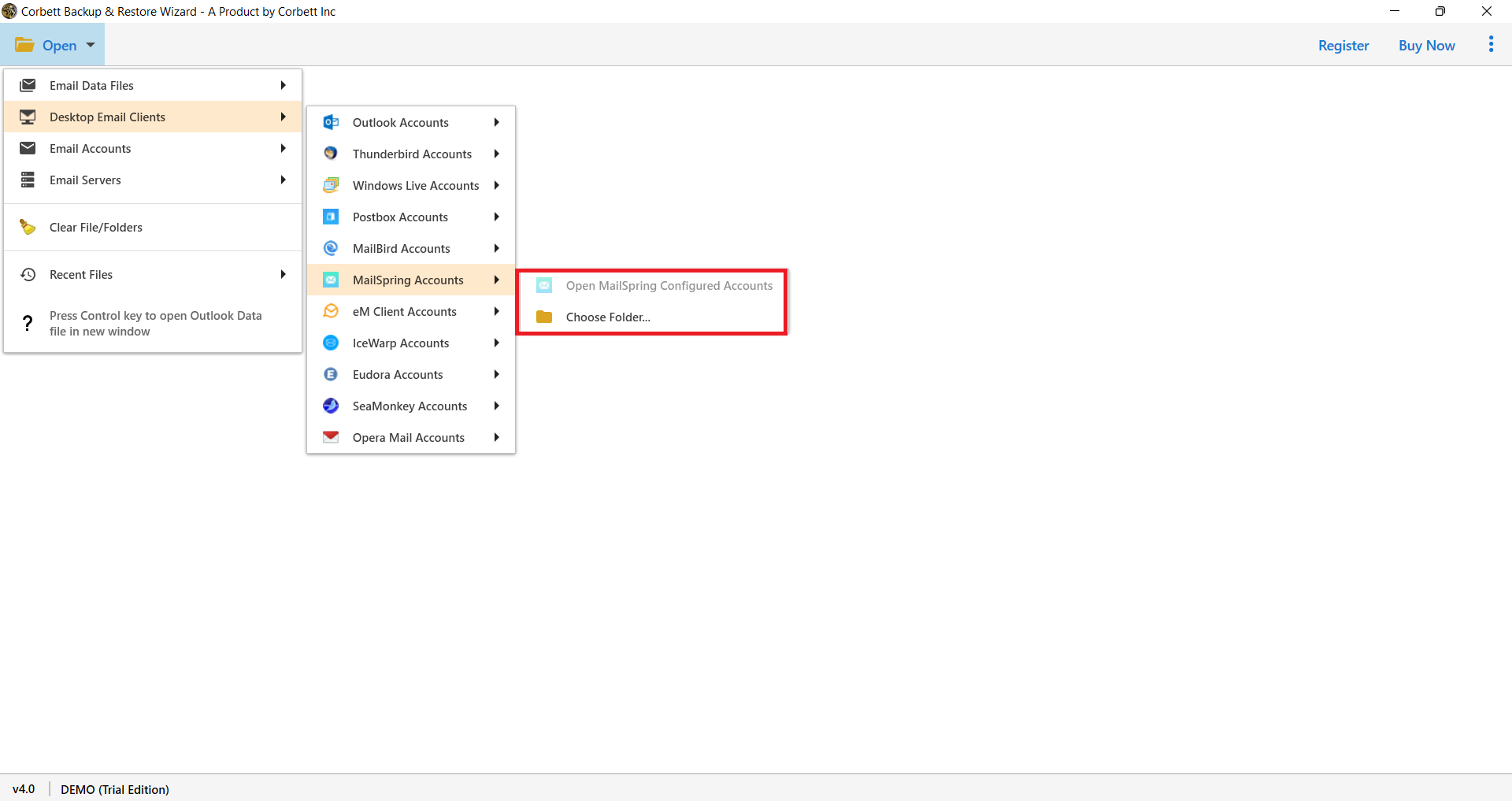Click the Eudora icon in submenu
The height and width of the screenshot is (801, 1512).
click(x=331, y=374)
